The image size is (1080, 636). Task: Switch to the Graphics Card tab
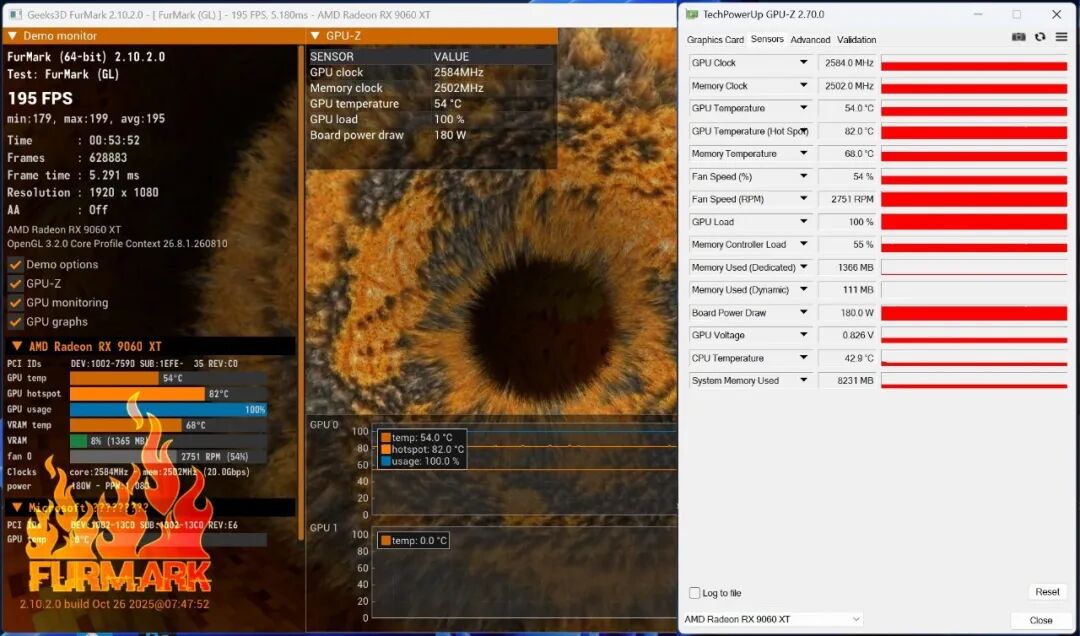715,40
